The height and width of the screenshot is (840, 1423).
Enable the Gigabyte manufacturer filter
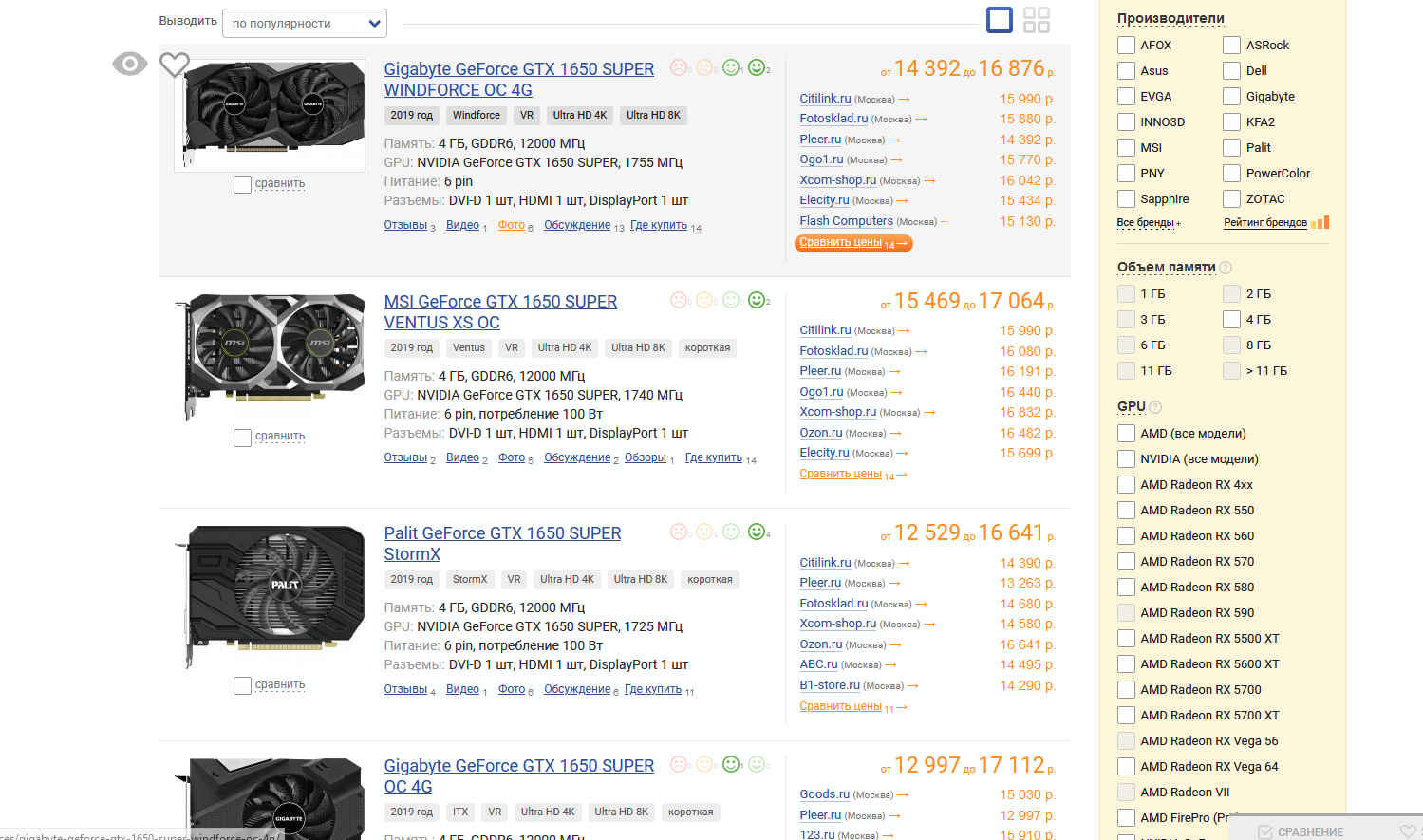[1232, 96]
